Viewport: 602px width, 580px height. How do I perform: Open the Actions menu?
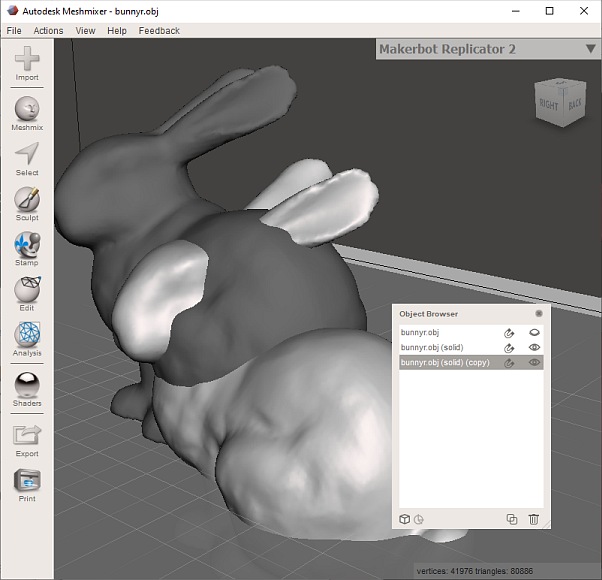(48, 31)
